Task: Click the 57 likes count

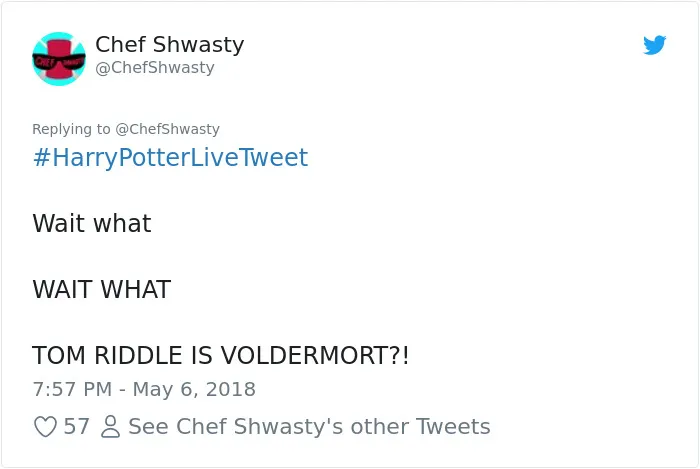Action: [x=76, y=426]
